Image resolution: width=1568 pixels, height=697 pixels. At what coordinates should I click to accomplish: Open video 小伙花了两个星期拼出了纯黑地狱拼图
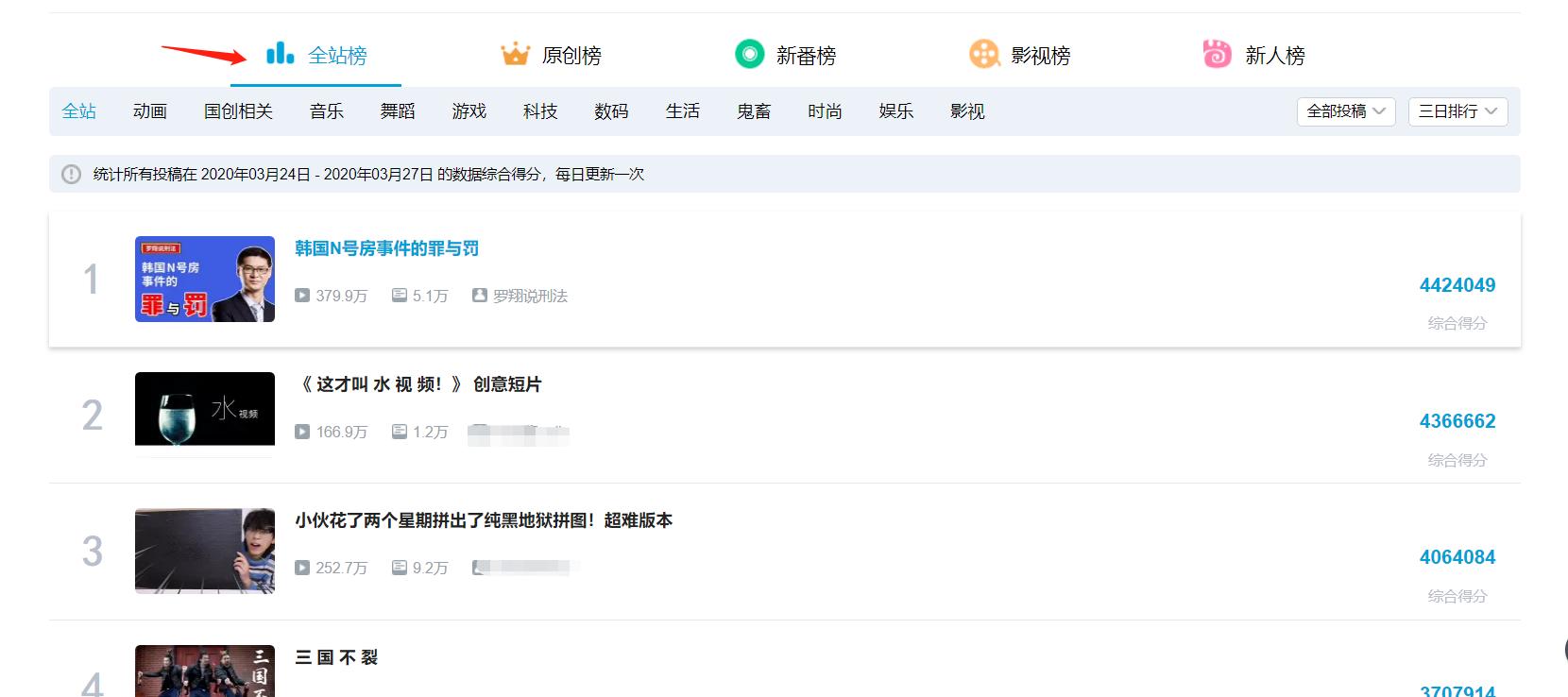coord(484,520)
